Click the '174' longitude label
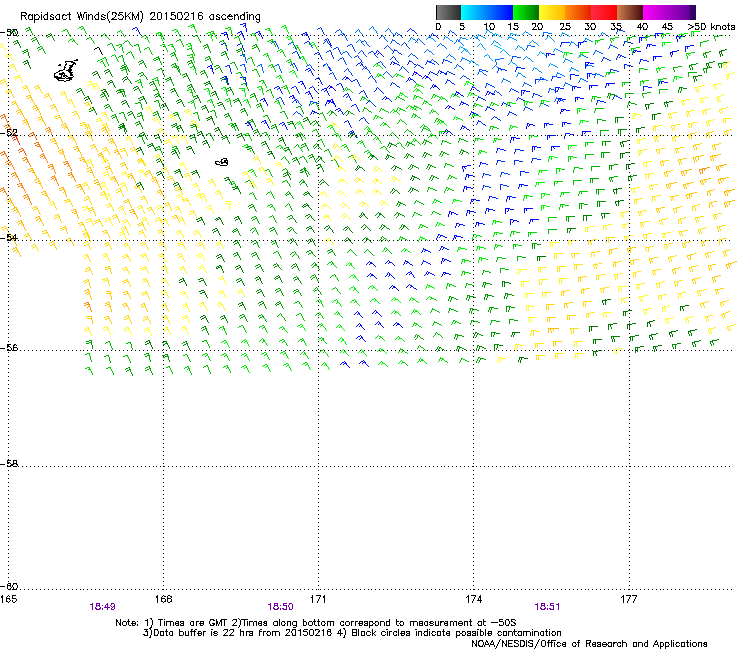This screenshot has height=650, width=740. 473,599
